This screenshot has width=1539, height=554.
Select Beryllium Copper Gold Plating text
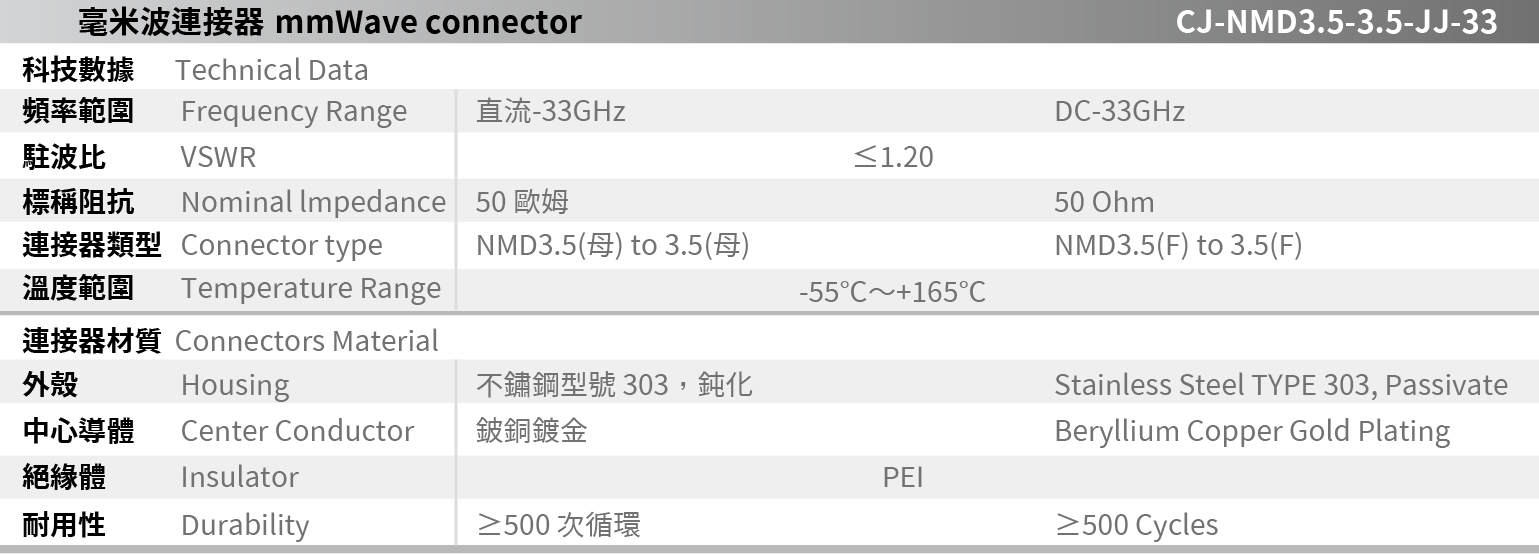pos(1251,431)
